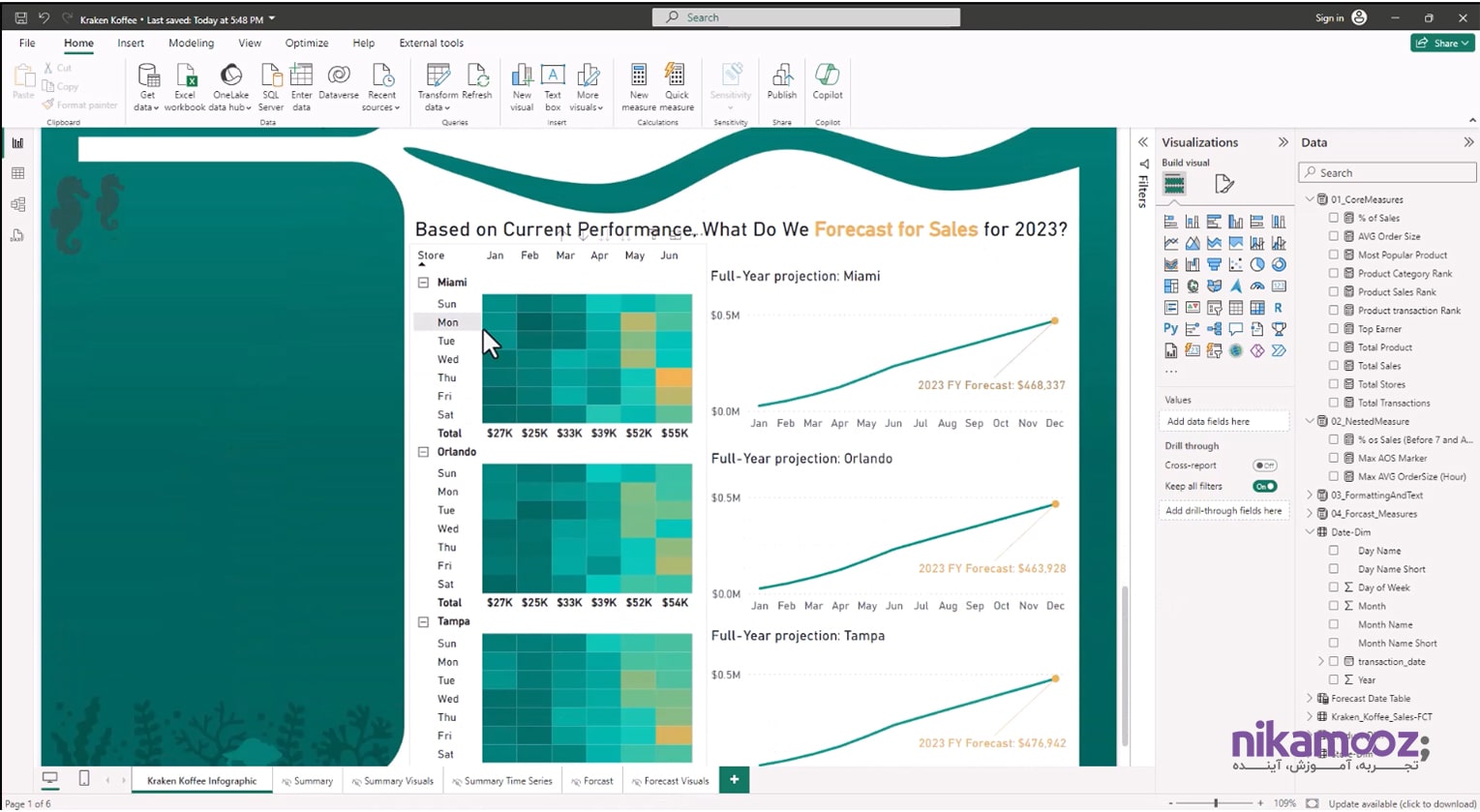Image resolution: width=1480 pixels, height=812 pixels.
Task: Click Refresh in Queries group
Action: click(x=477, y=82)
